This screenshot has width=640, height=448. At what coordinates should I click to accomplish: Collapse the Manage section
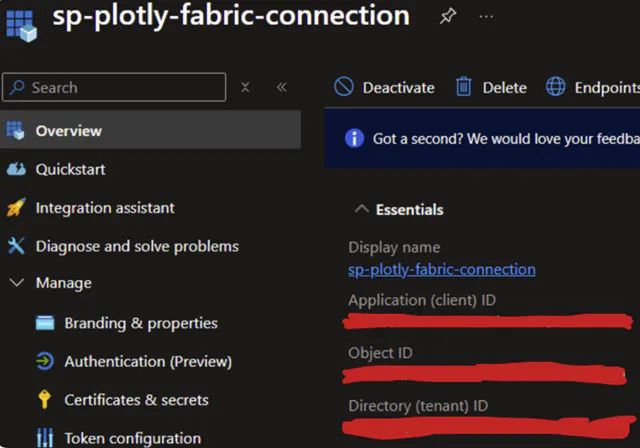(x=16, y=284)
